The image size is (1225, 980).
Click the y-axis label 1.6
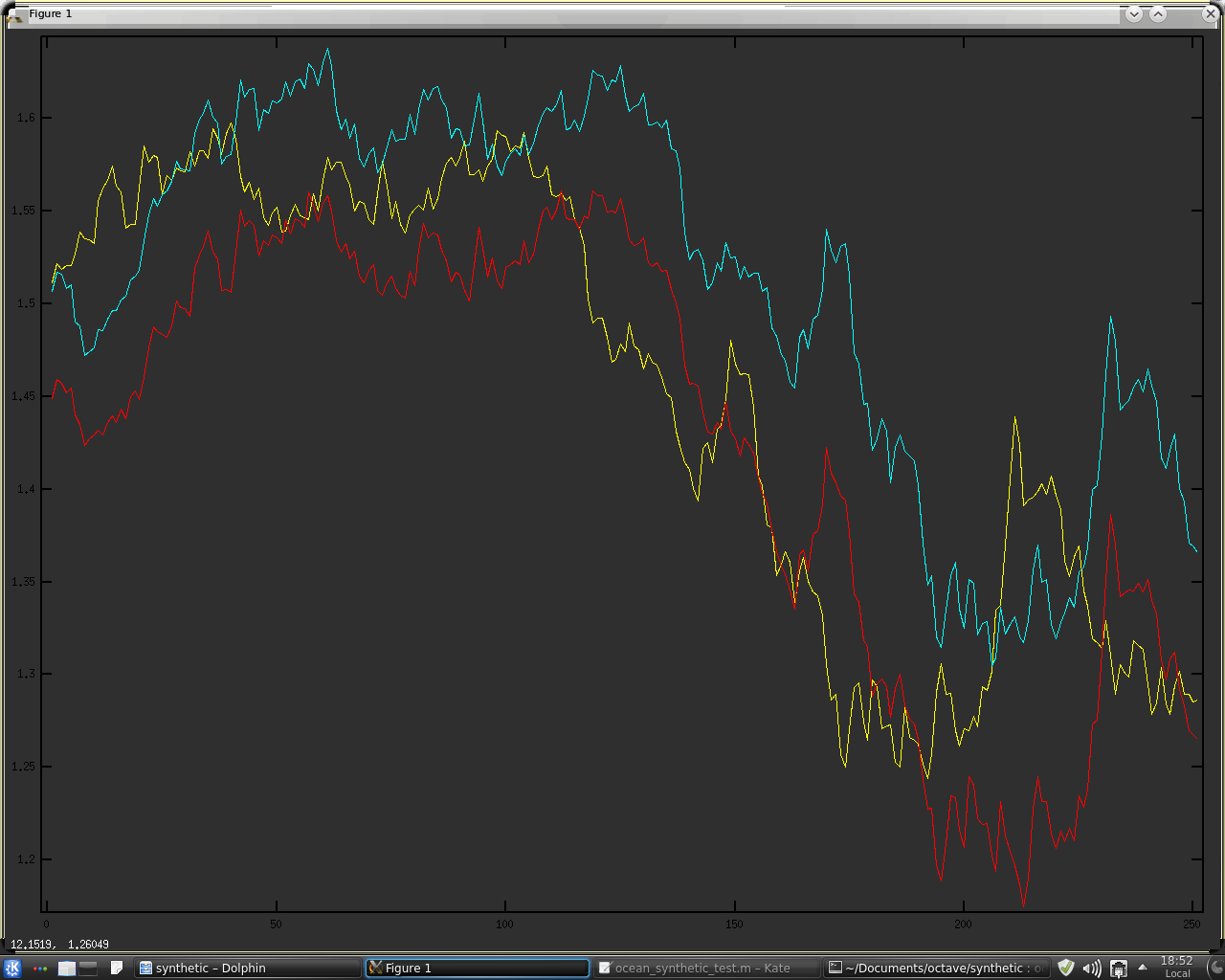coord(27,118)
